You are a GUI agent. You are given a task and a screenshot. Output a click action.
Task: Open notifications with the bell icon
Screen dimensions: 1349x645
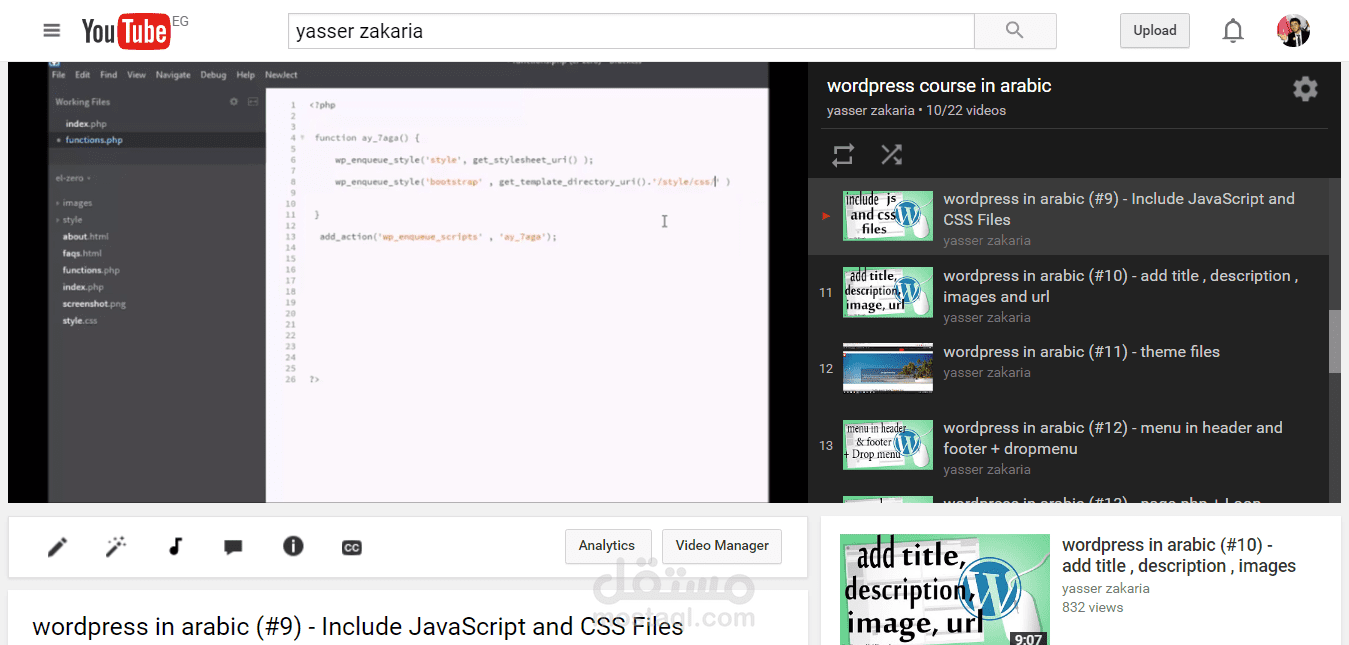(1233, 30)
